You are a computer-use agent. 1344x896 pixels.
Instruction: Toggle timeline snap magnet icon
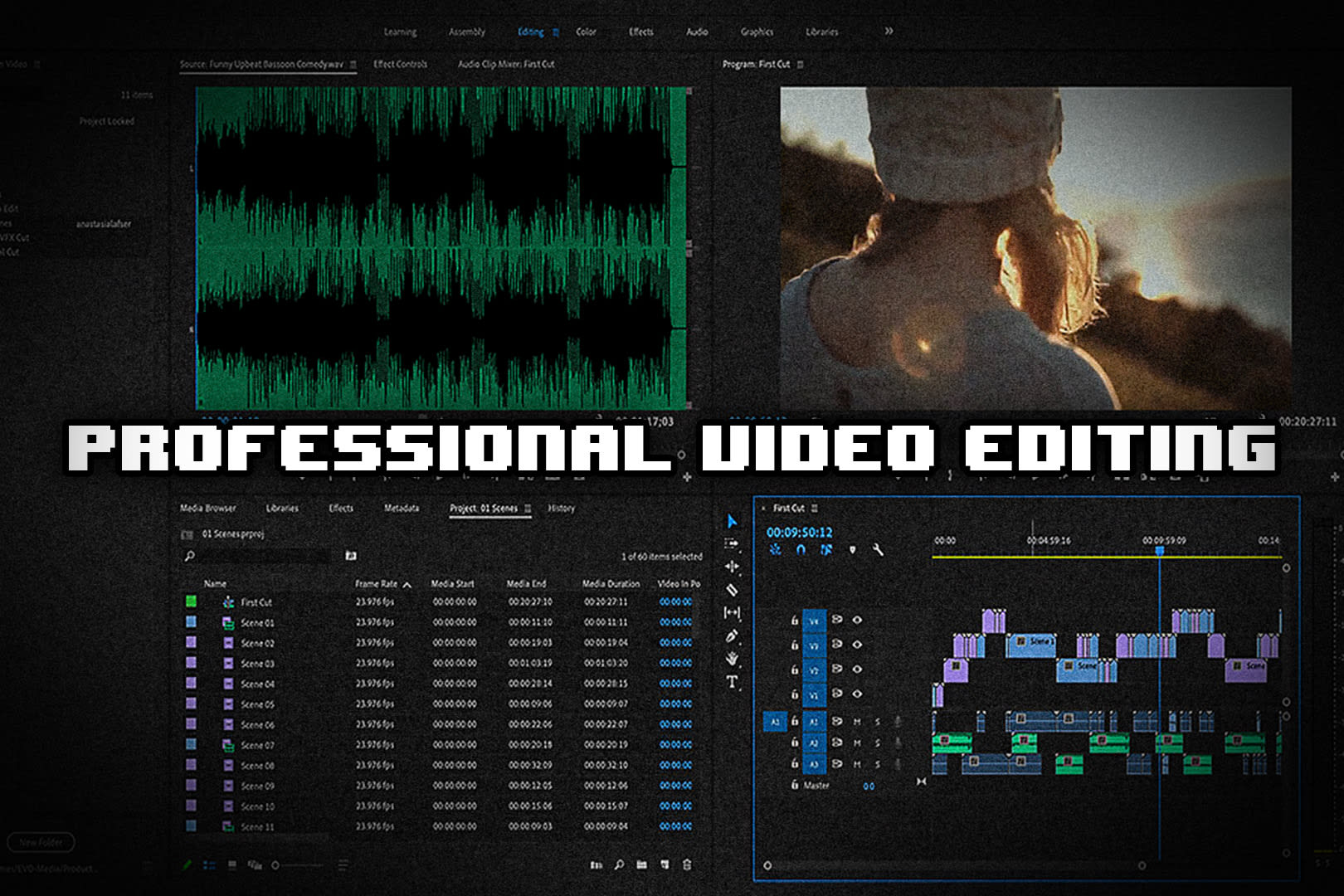point(801,549)
